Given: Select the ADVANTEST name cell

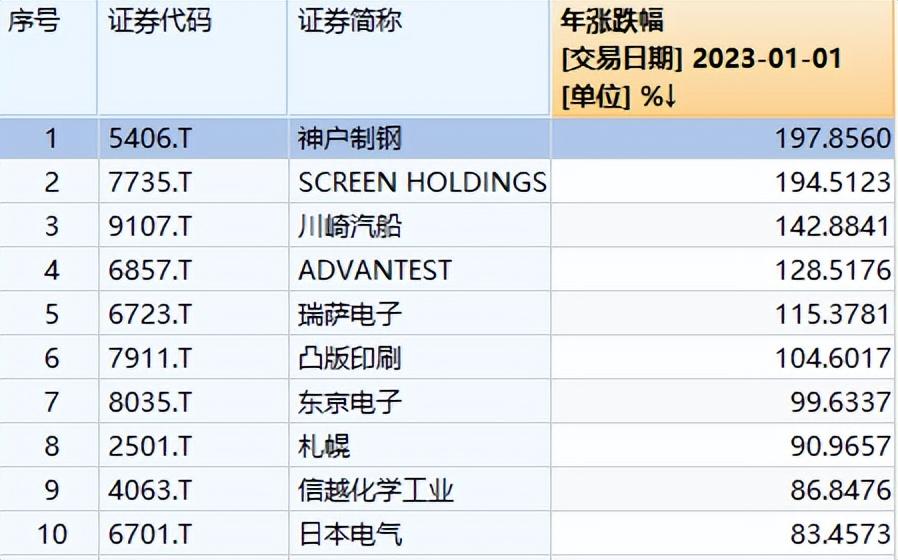Looking at the screenshot, I should pyautogui.click(x=375, y=270).
